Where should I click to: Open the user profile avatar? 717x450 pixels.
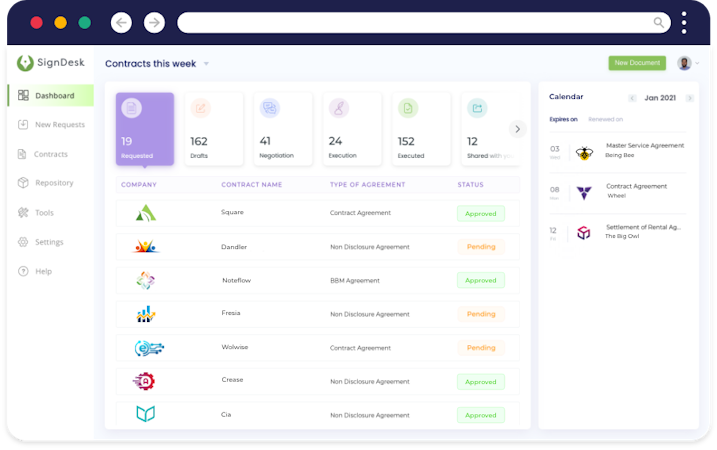684,63
